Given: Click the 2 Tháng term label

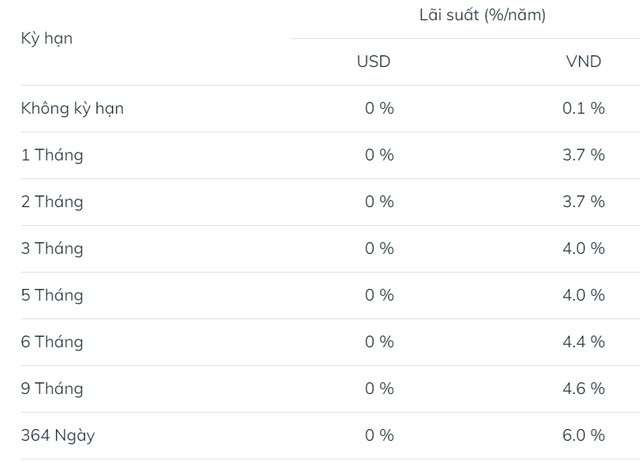Looking at the screenshot, I should click(x=52, y=202).
